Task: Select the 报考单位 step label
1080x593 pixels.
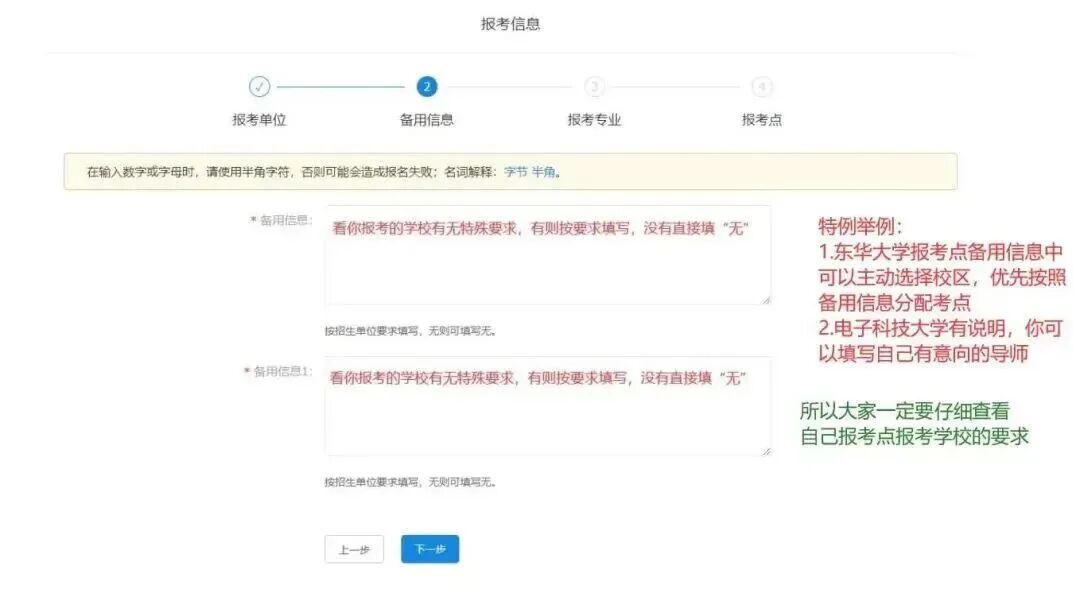Action: (261, 118)
